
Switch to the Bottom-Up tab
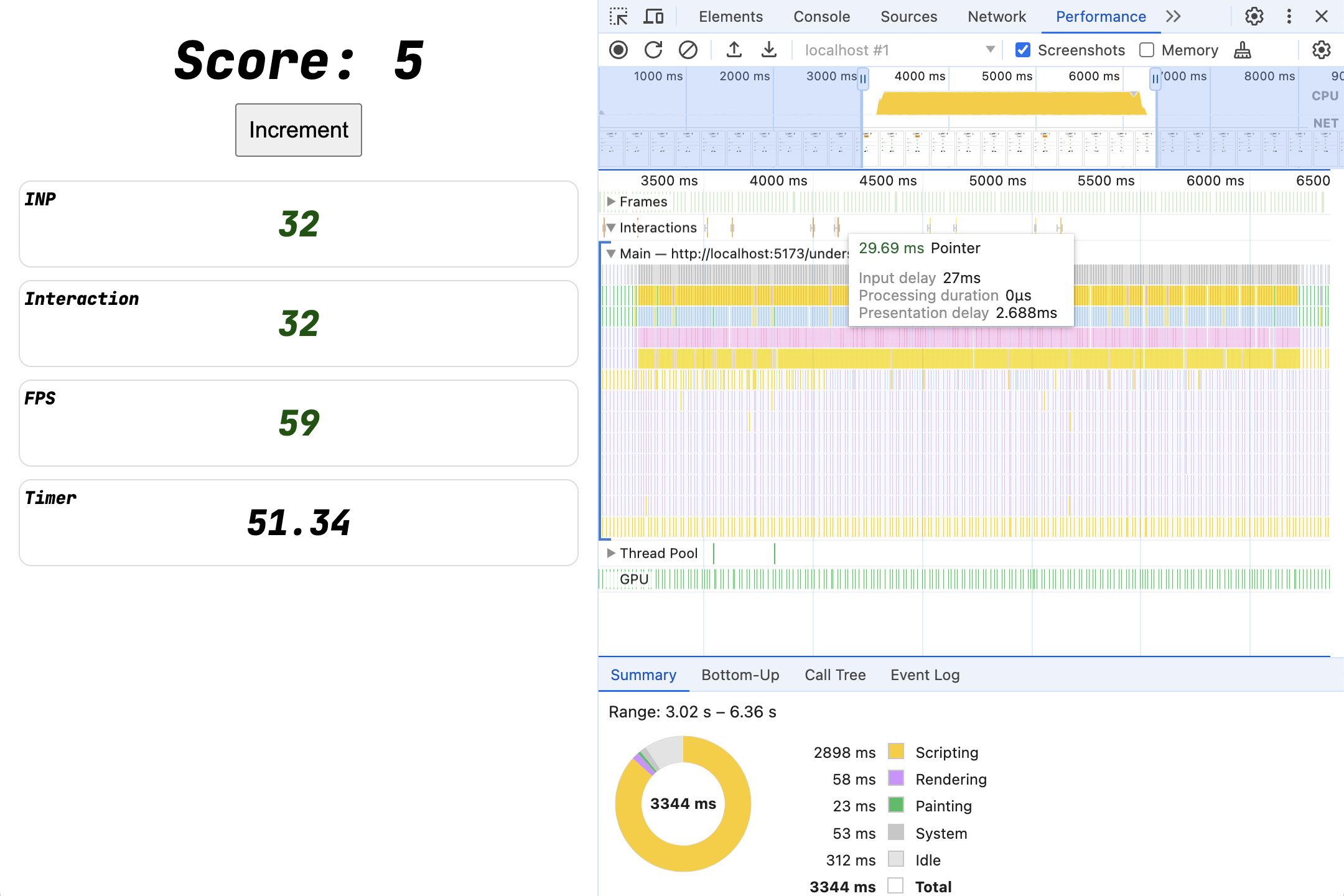[x=740, y=673]
